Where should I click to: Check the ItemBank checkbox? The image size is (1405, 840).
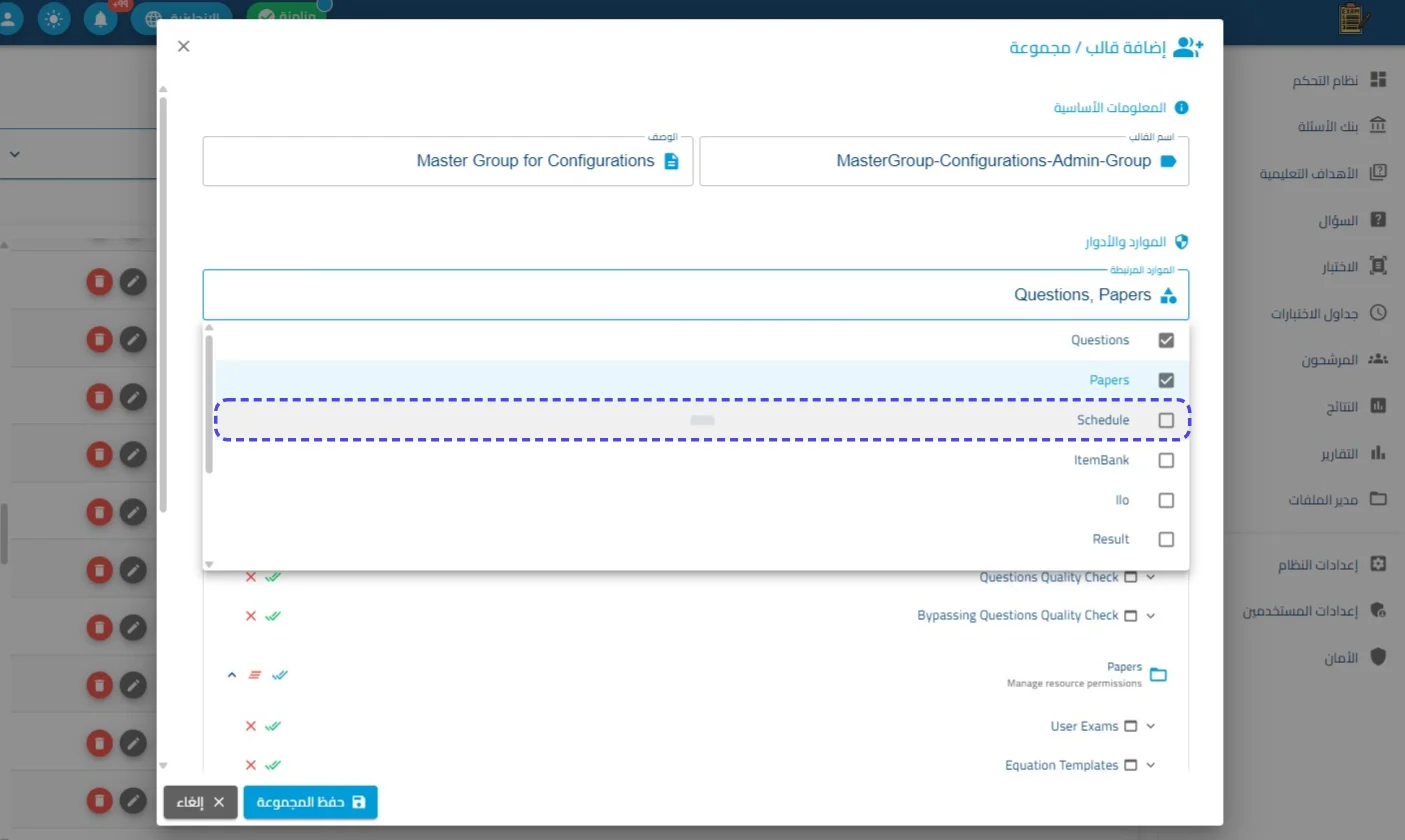point(1166,460)
